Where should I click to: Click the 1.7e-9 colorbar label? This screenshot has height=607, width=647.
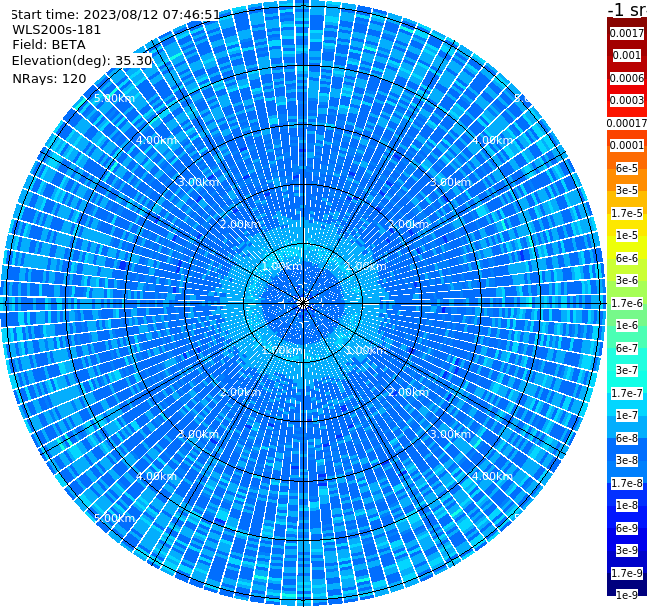click(627, 573)
